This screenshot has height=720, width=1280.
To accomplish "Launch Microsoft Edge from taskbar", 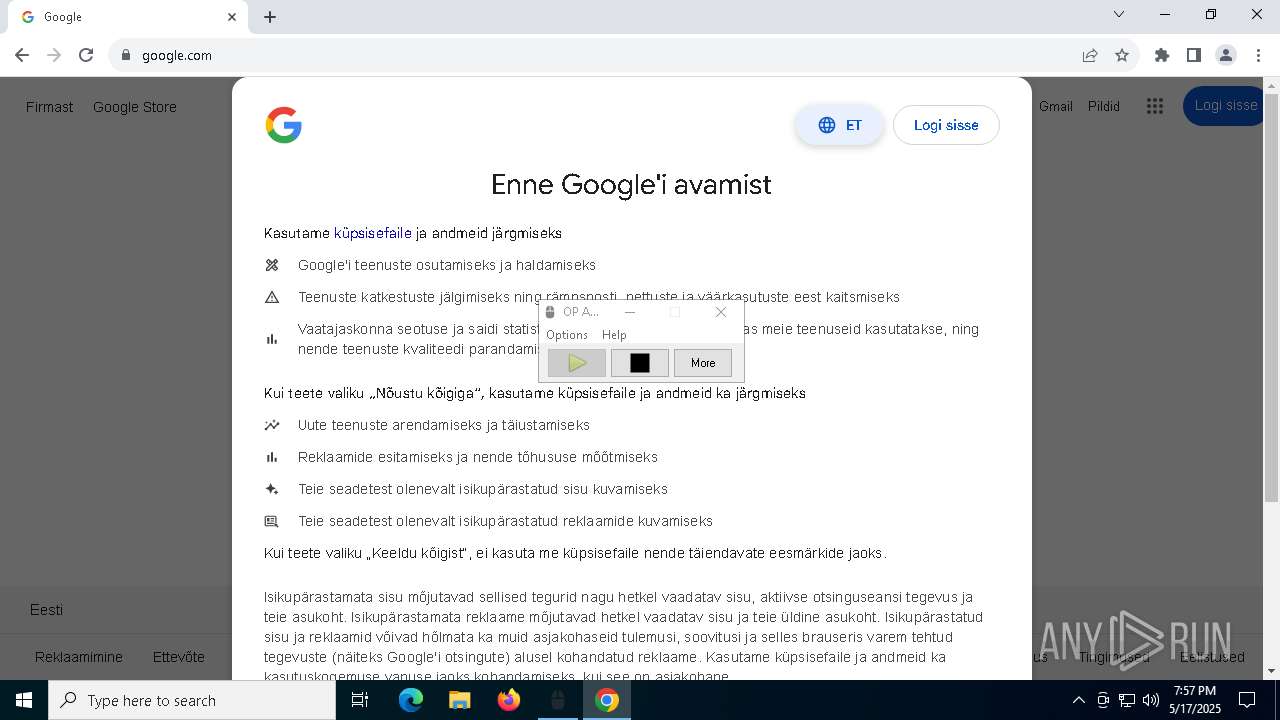I will (x=411, y=700).
